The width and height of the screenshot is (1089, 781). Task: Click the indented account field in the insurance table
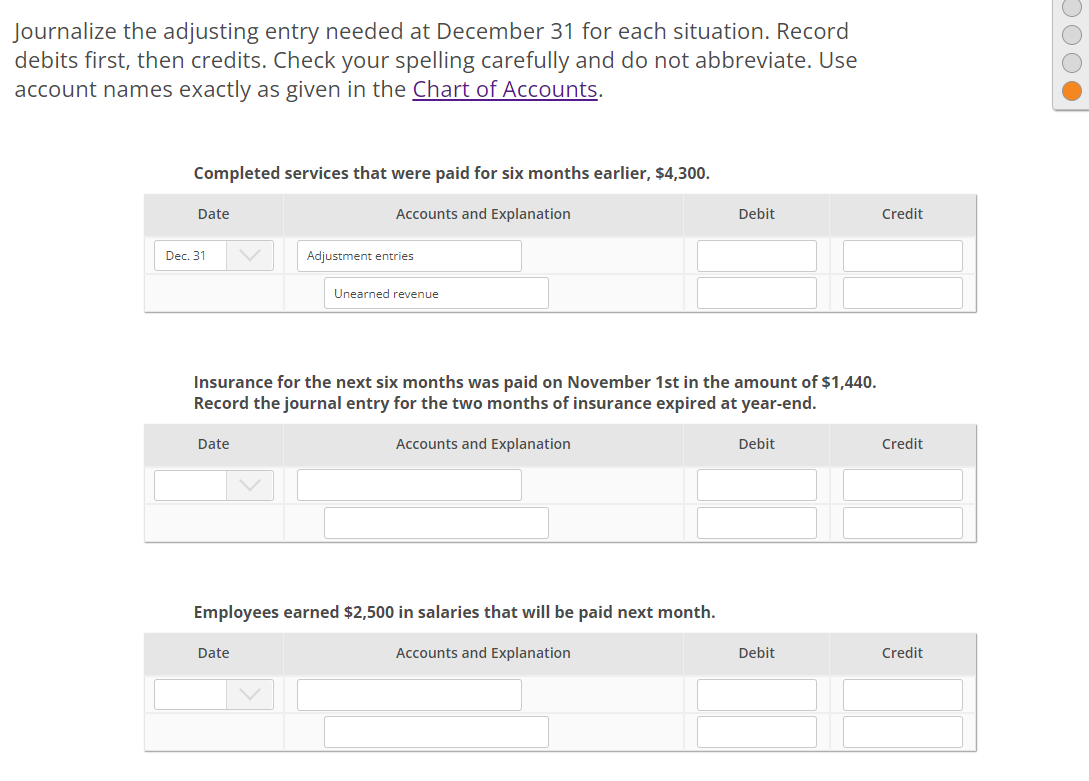(436, 521)
